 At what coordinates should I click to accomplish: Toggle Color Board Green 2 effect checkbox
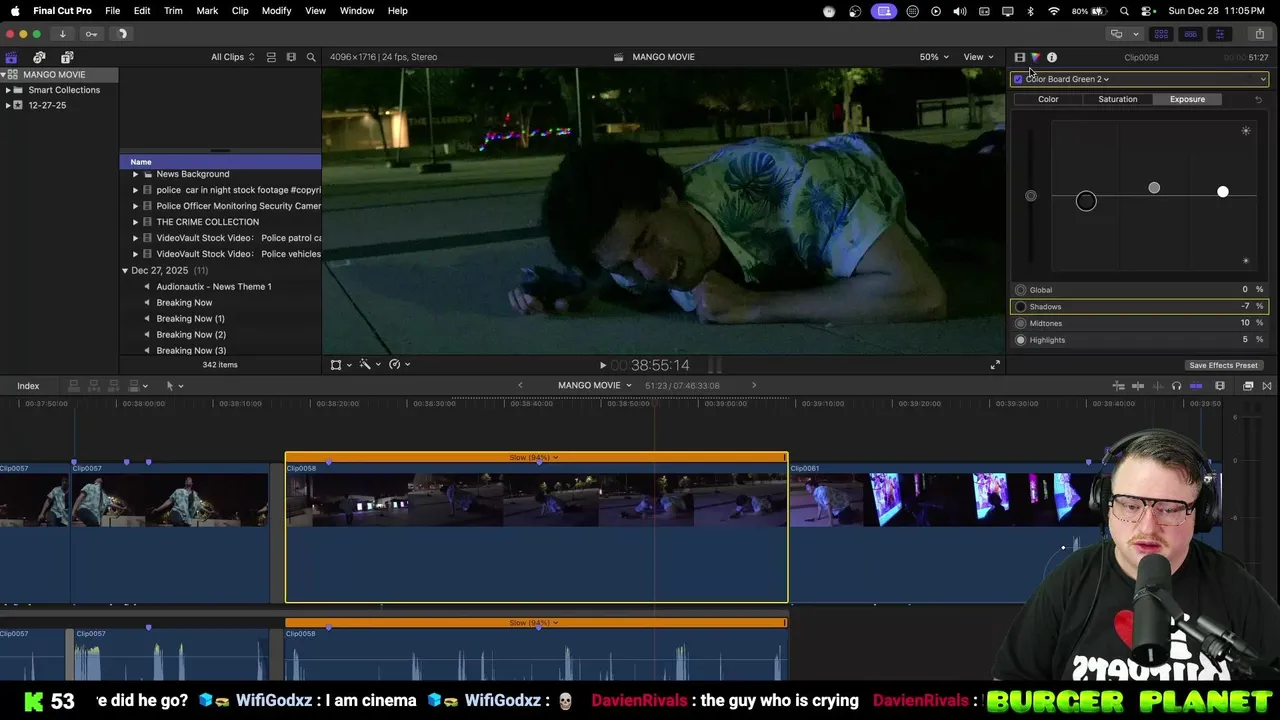click(x=1018, y=79)
